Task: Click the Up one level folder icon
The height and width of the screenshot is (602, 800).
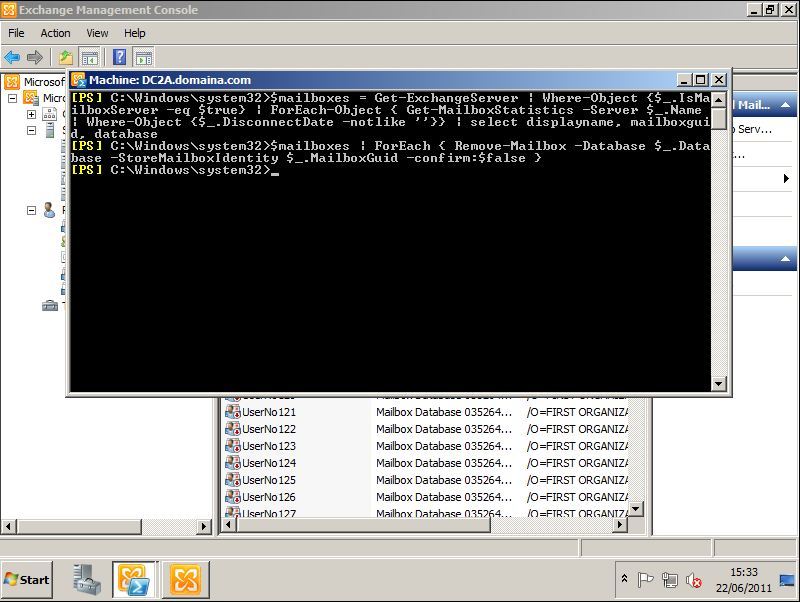Action: coord(66,57)
